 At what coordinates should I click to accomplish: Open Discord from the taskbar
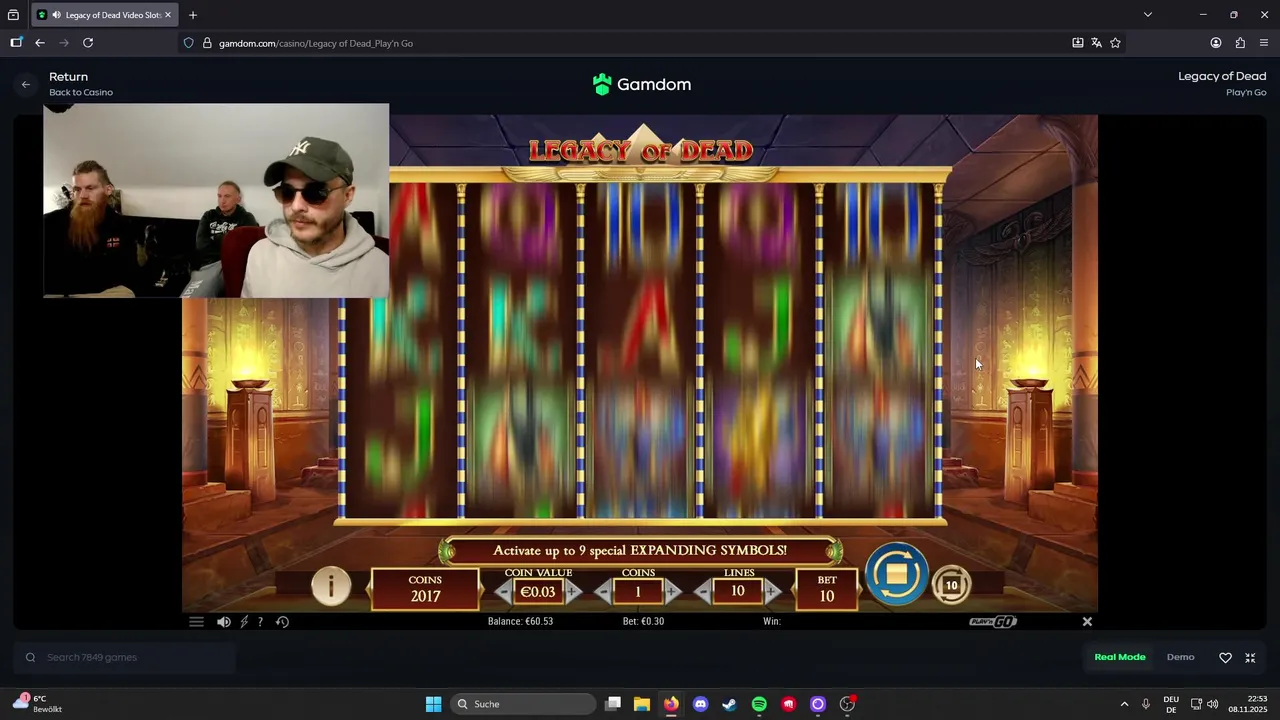click(700, 704)
